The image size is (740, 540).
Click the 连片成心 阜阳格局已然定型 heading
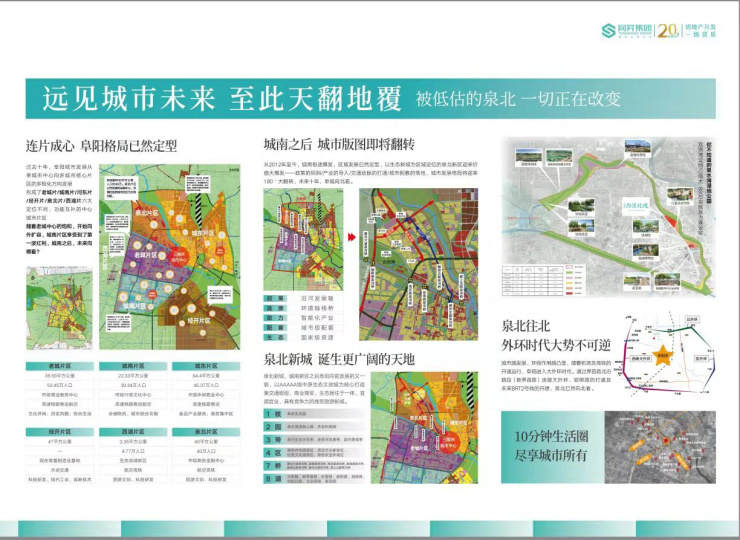tap(102, 146)
